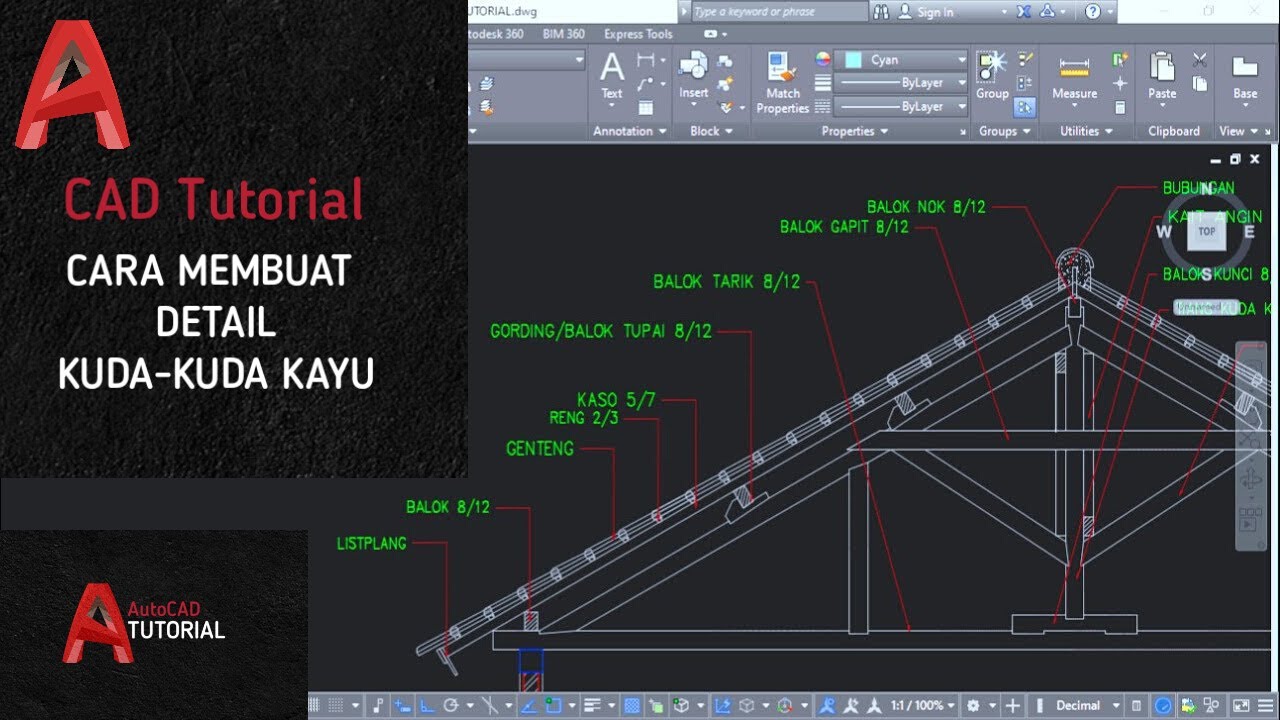
Task: Open Quick Select in Utilities panel
Action: (1121, 61)
